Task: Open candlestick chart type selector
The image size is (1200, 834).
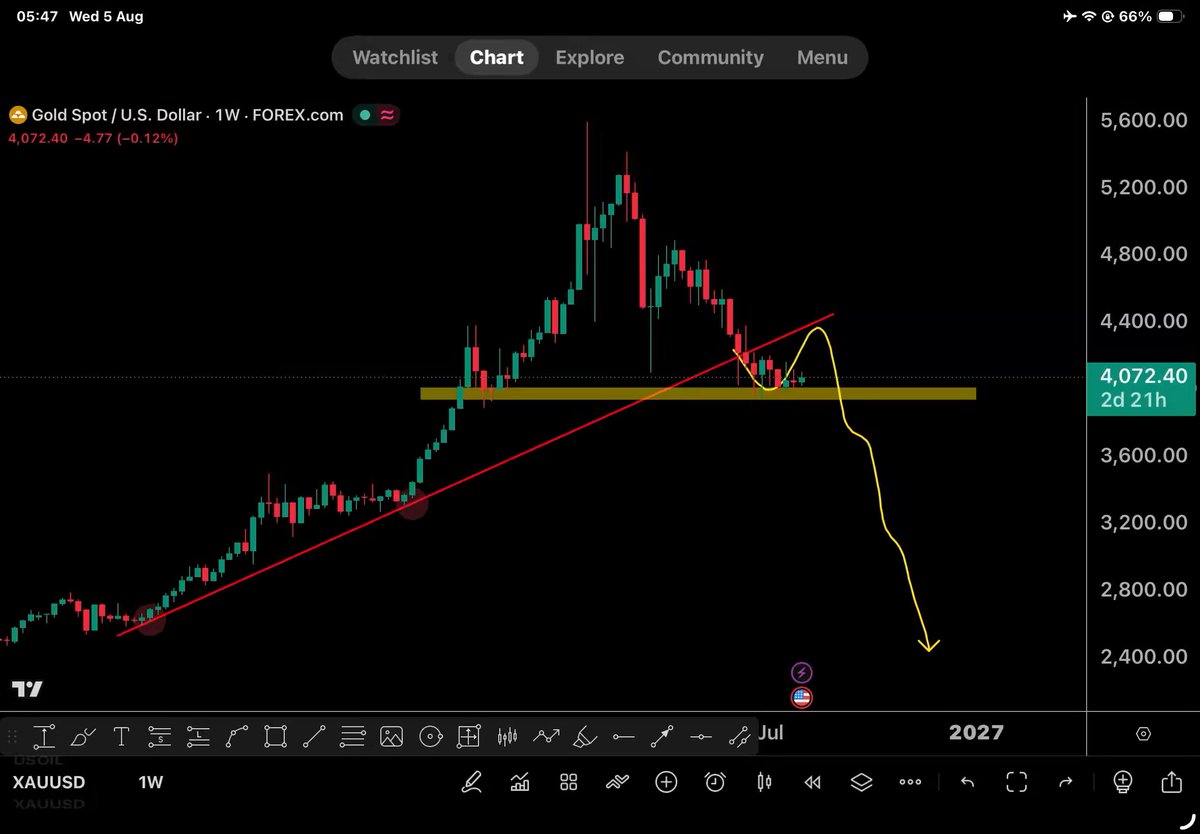Action: point(764,783)
